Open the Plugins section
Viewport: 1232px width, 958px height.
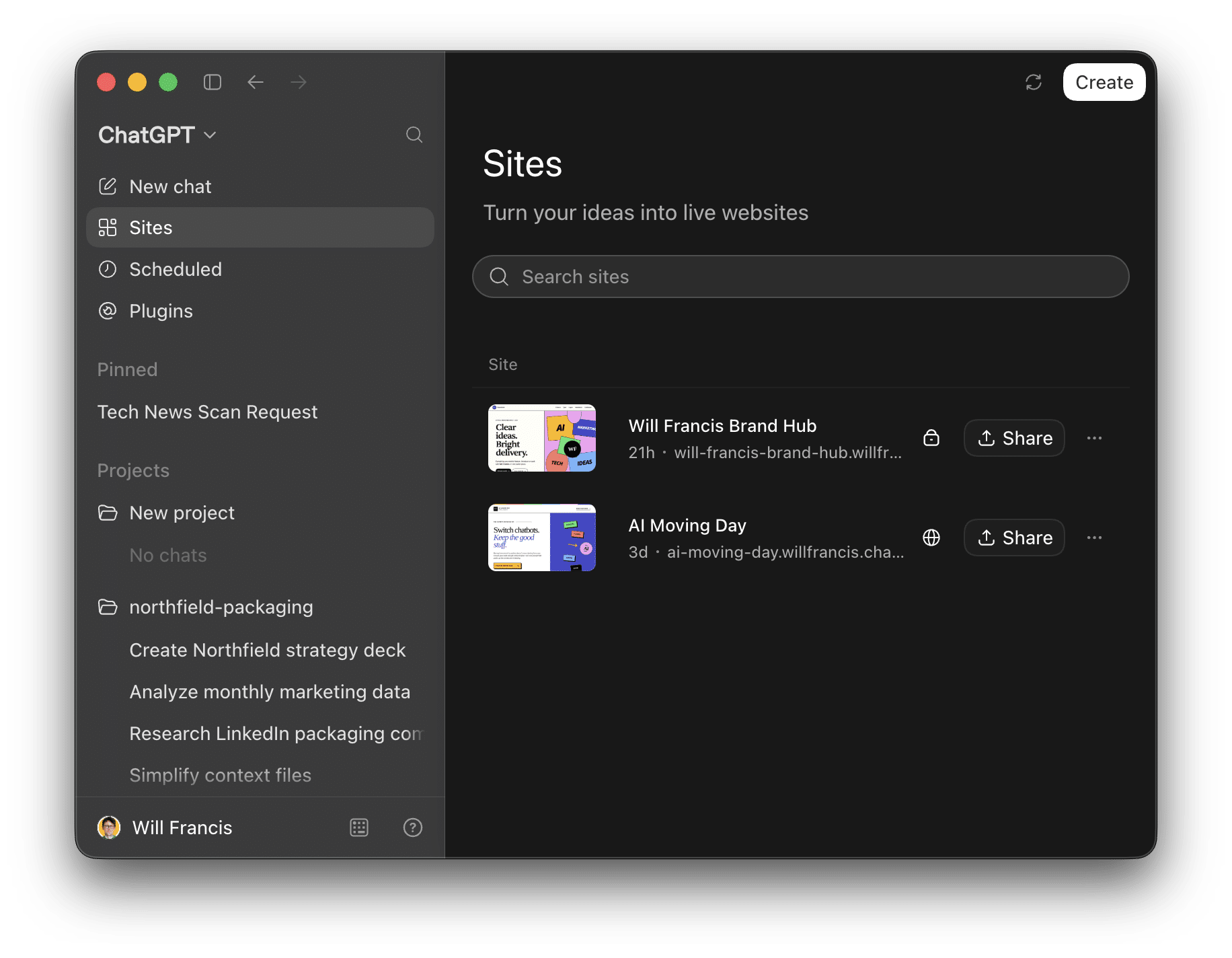point(260,311)
